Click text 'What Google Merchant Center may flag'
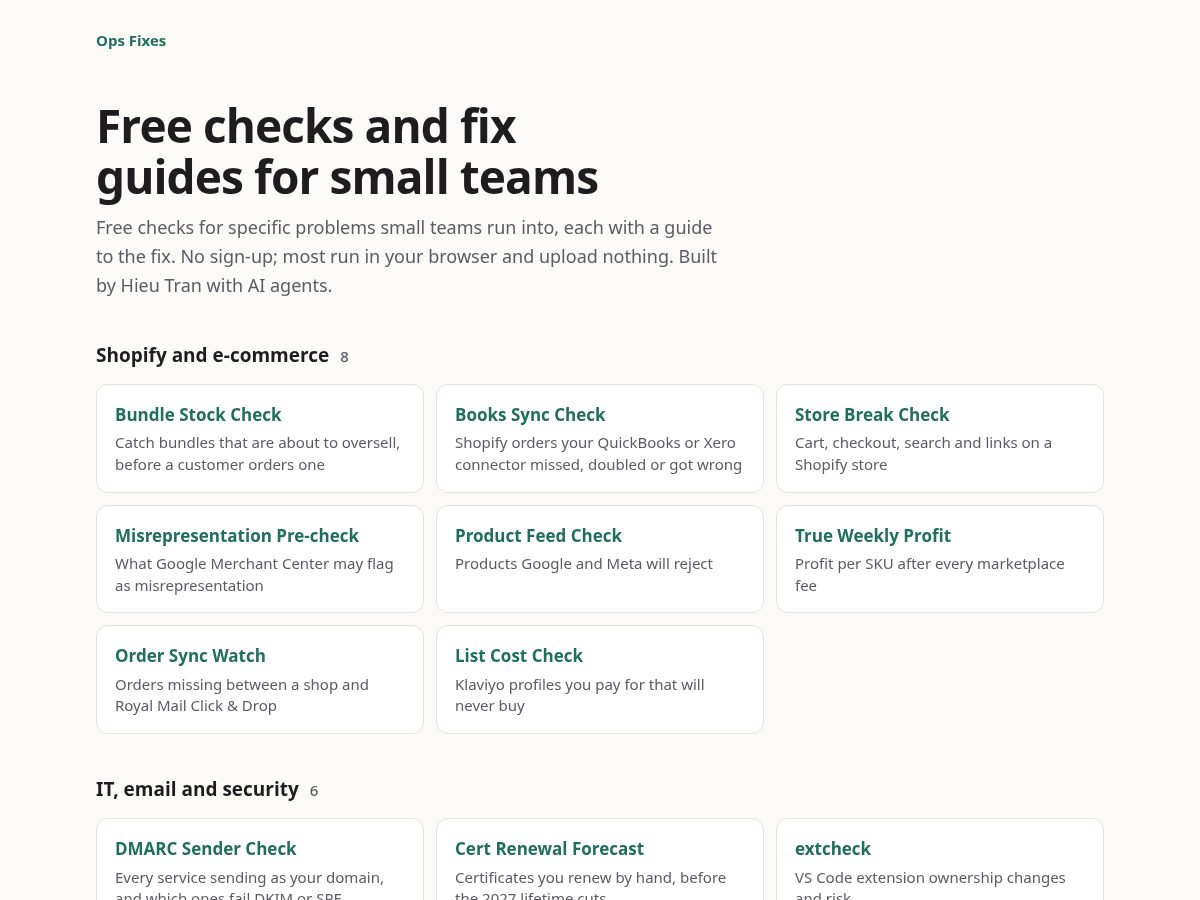The height and width of the screenshot is (900, 1200). coord(254,563)
